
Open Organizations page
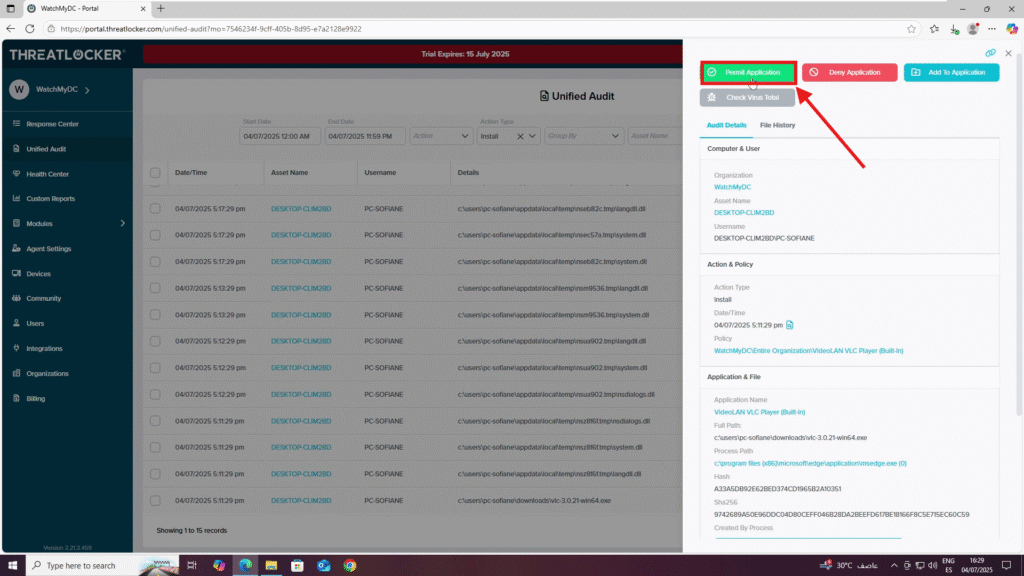[x=47, y=374]
